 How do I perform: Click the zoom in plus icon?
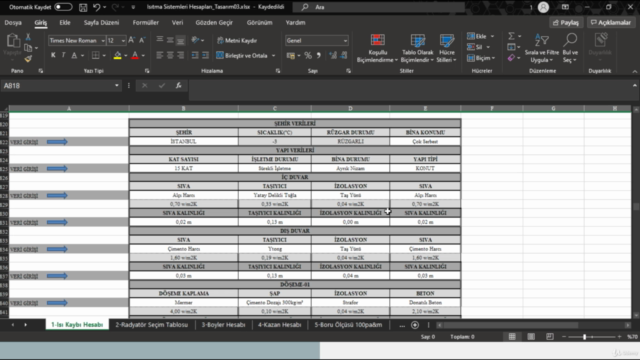619,337
